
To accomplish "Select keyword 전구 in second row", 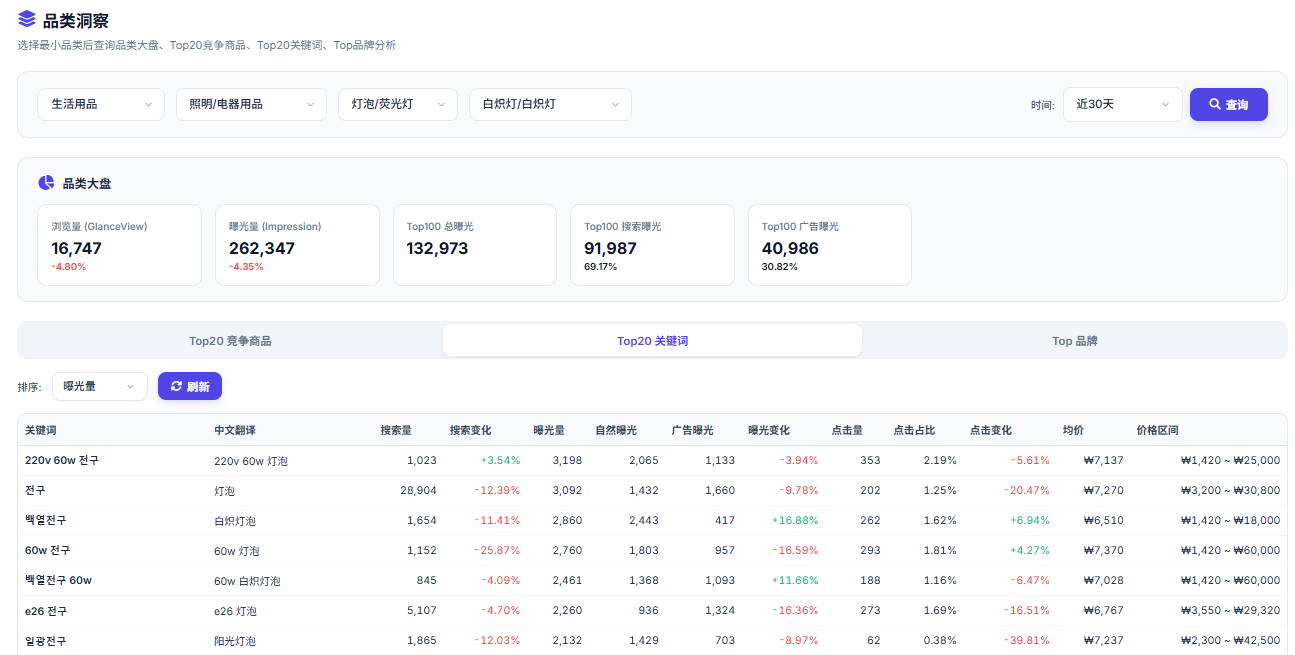I will 35,490.
